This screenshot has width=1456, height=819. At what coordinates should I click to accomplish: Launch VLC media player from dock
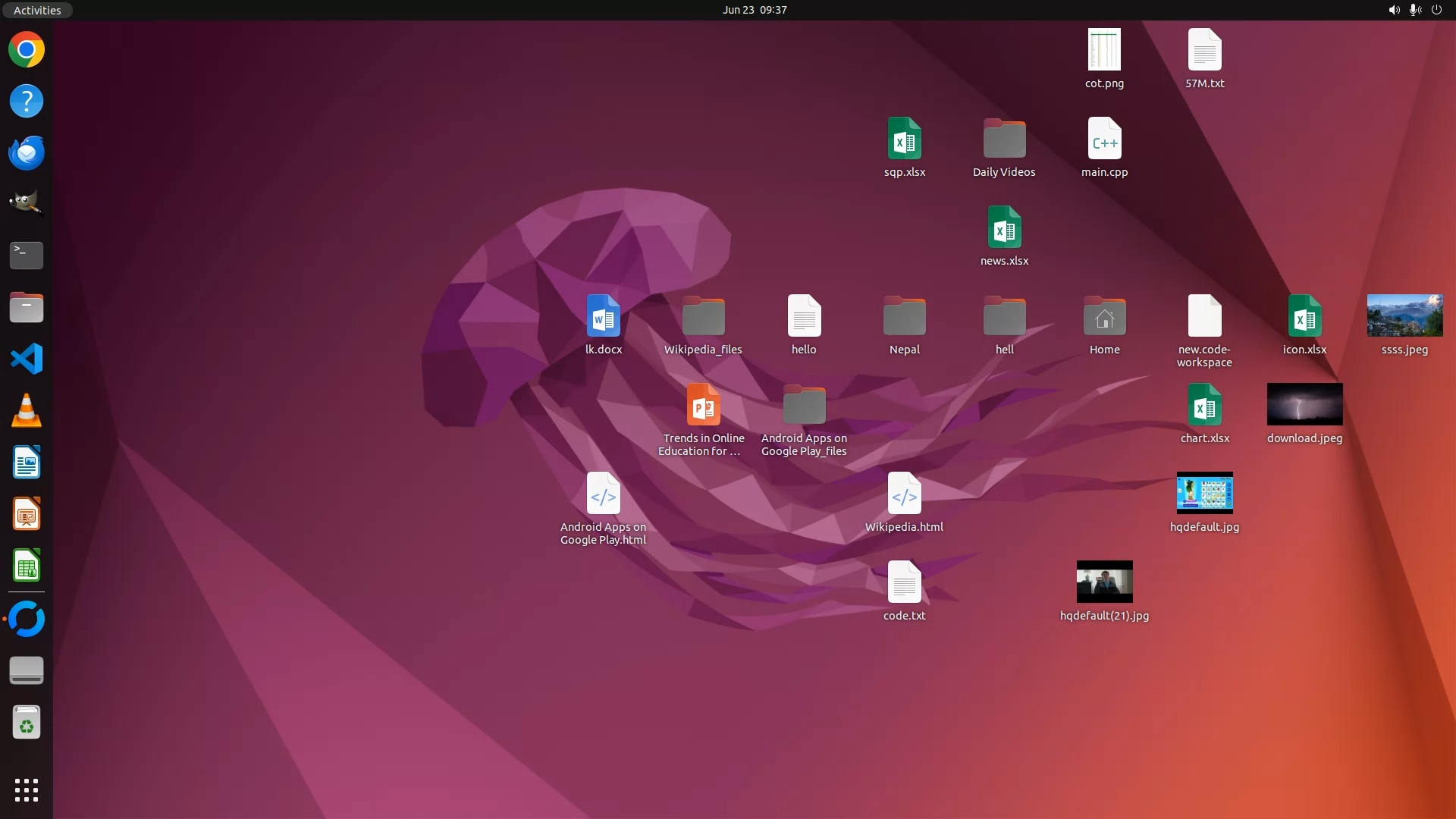point(27,410)
